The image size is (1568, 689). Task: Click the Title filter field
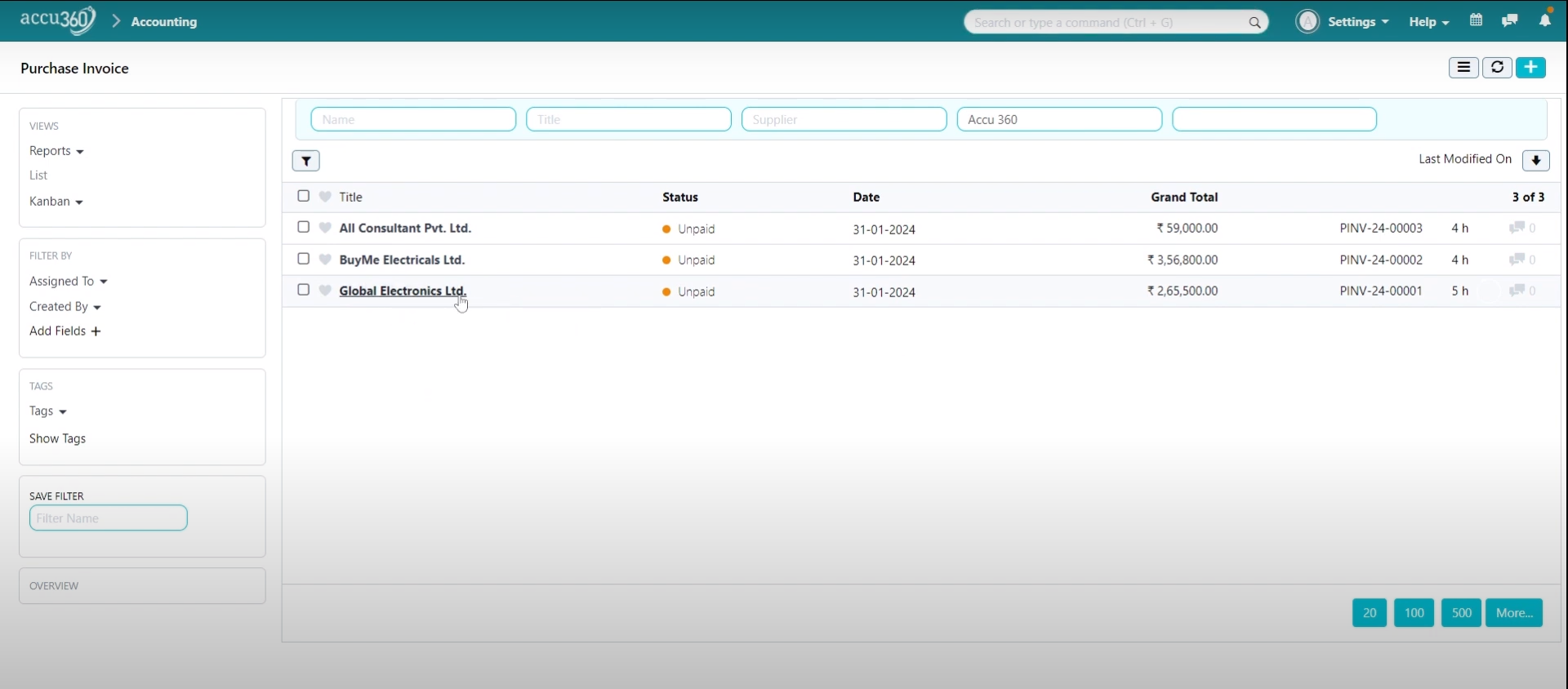tap(629, 119)
